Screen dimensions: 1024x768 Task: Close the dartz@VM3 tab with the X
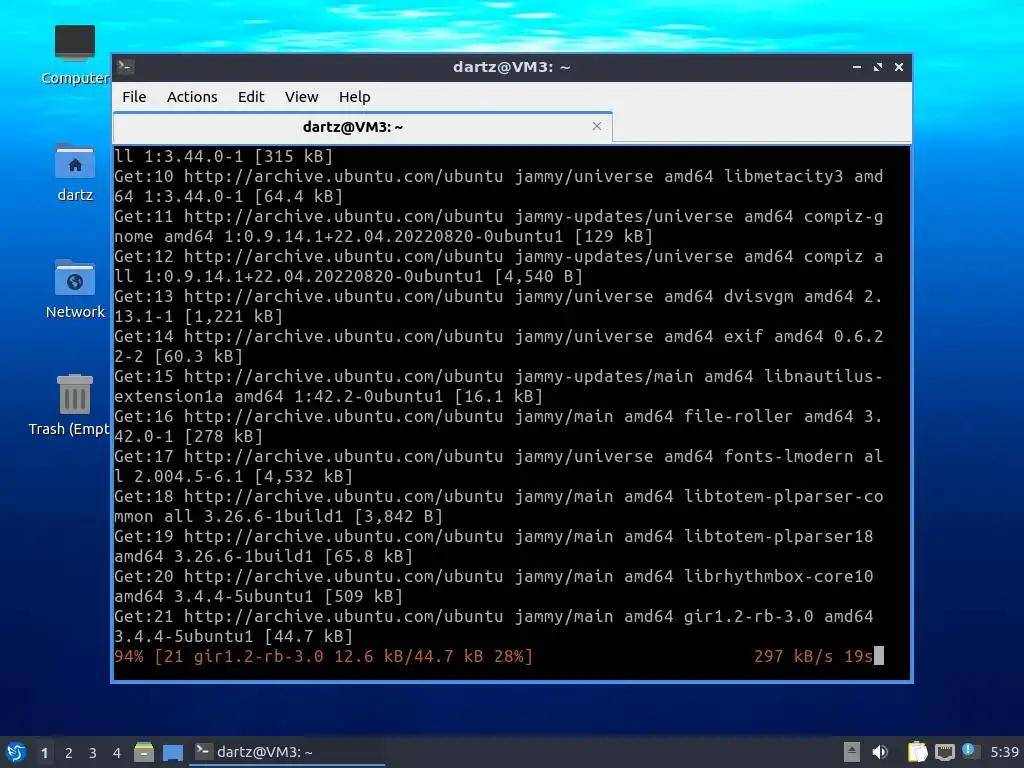click(x=597, y=126)
